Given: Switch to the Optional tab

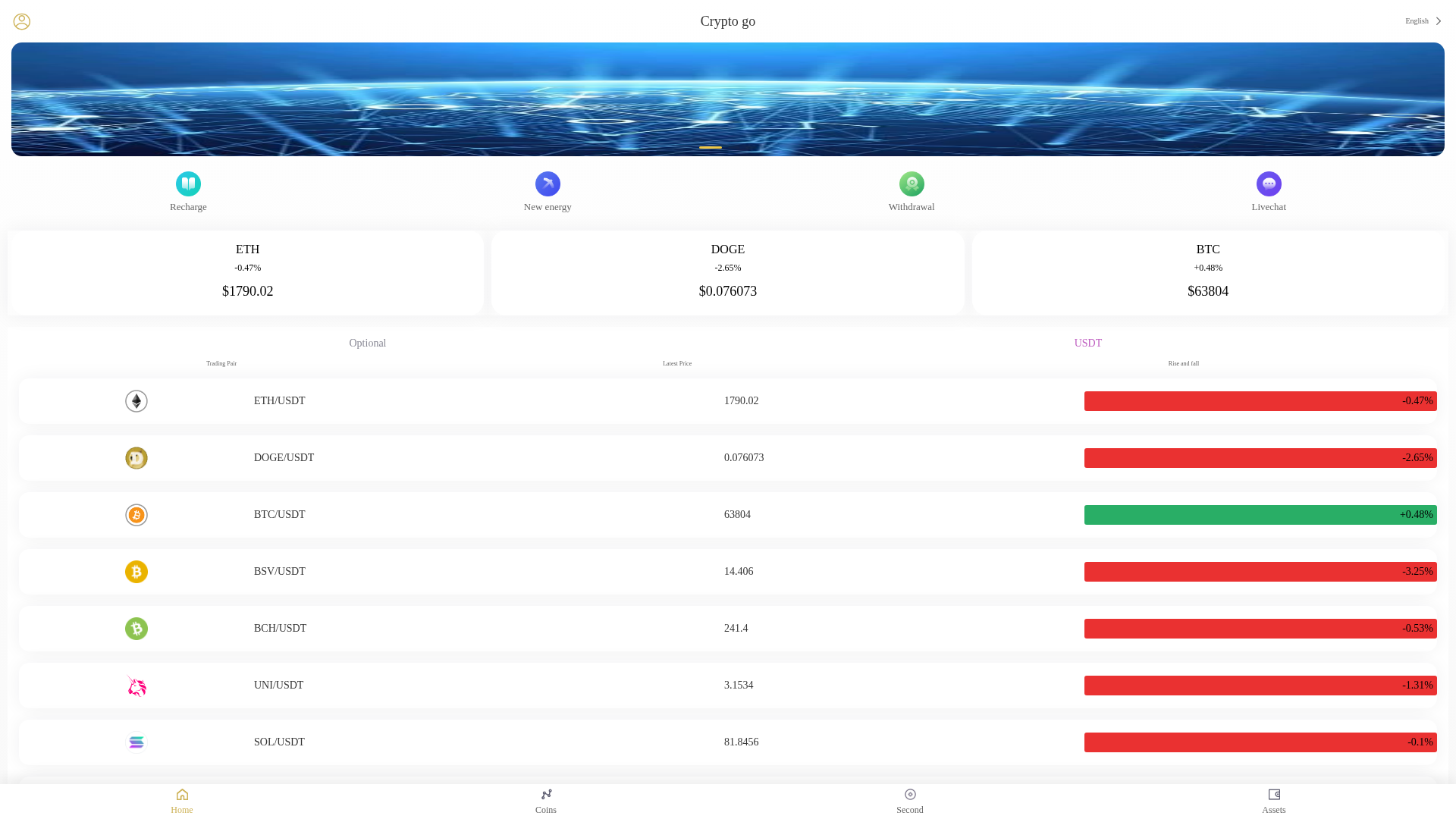Looking at the screenshot, I should (x=368, y=344).
